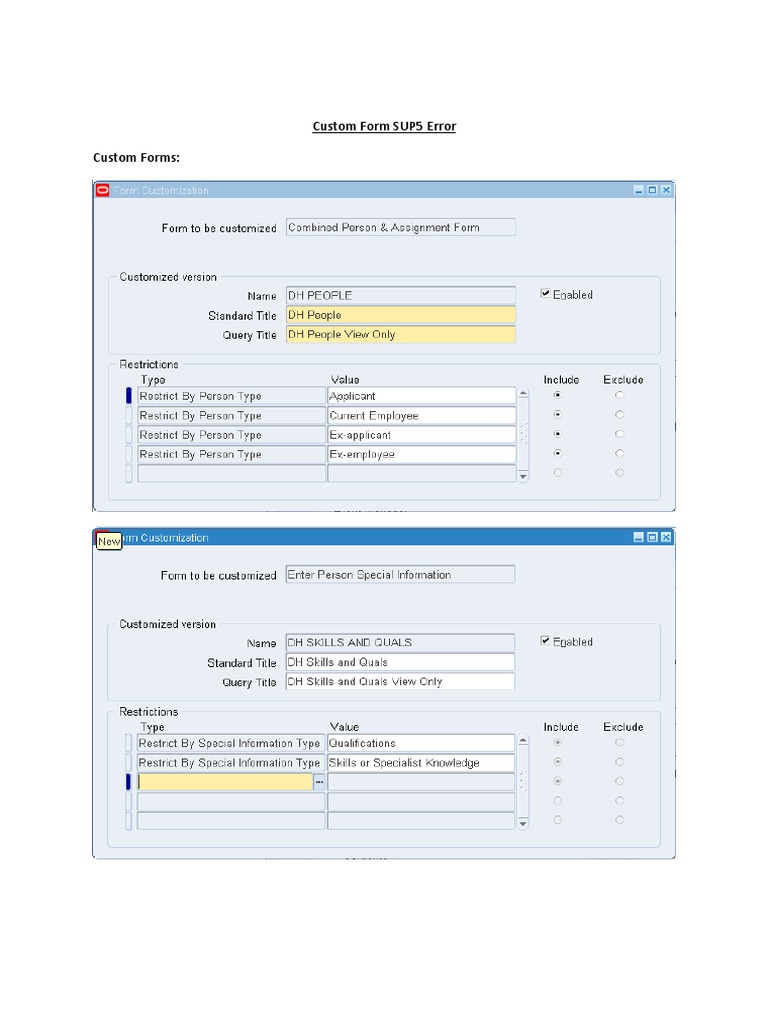
Task: Click the Current Employee value field
Action: [421, 415]
